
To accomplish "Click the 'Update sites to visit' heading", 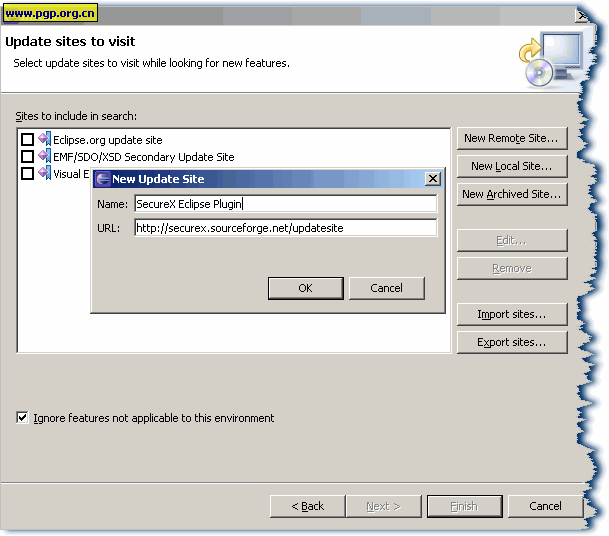I will (x=70, y=41).
